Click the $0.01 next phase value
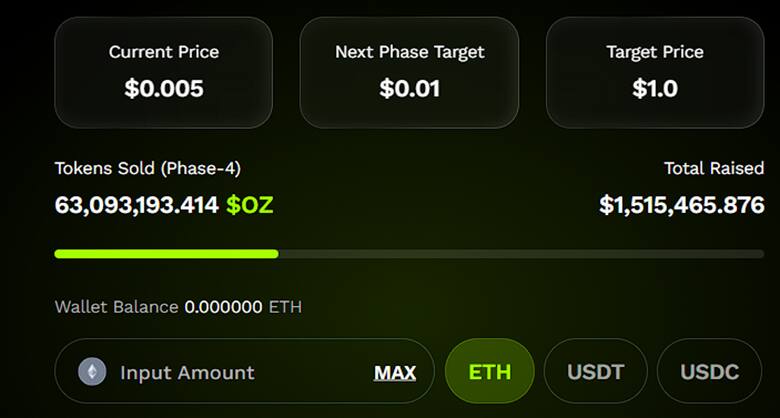 click(x=409, y=88)
